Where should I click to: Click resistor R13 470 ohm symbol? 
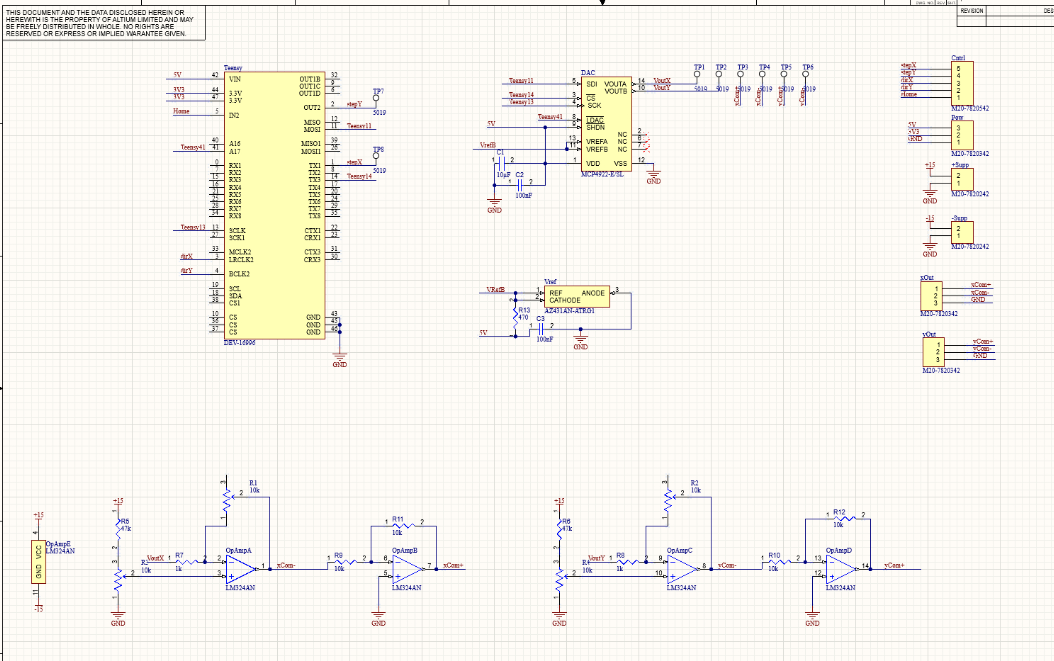pyautogui.click(x=516, y=316)
